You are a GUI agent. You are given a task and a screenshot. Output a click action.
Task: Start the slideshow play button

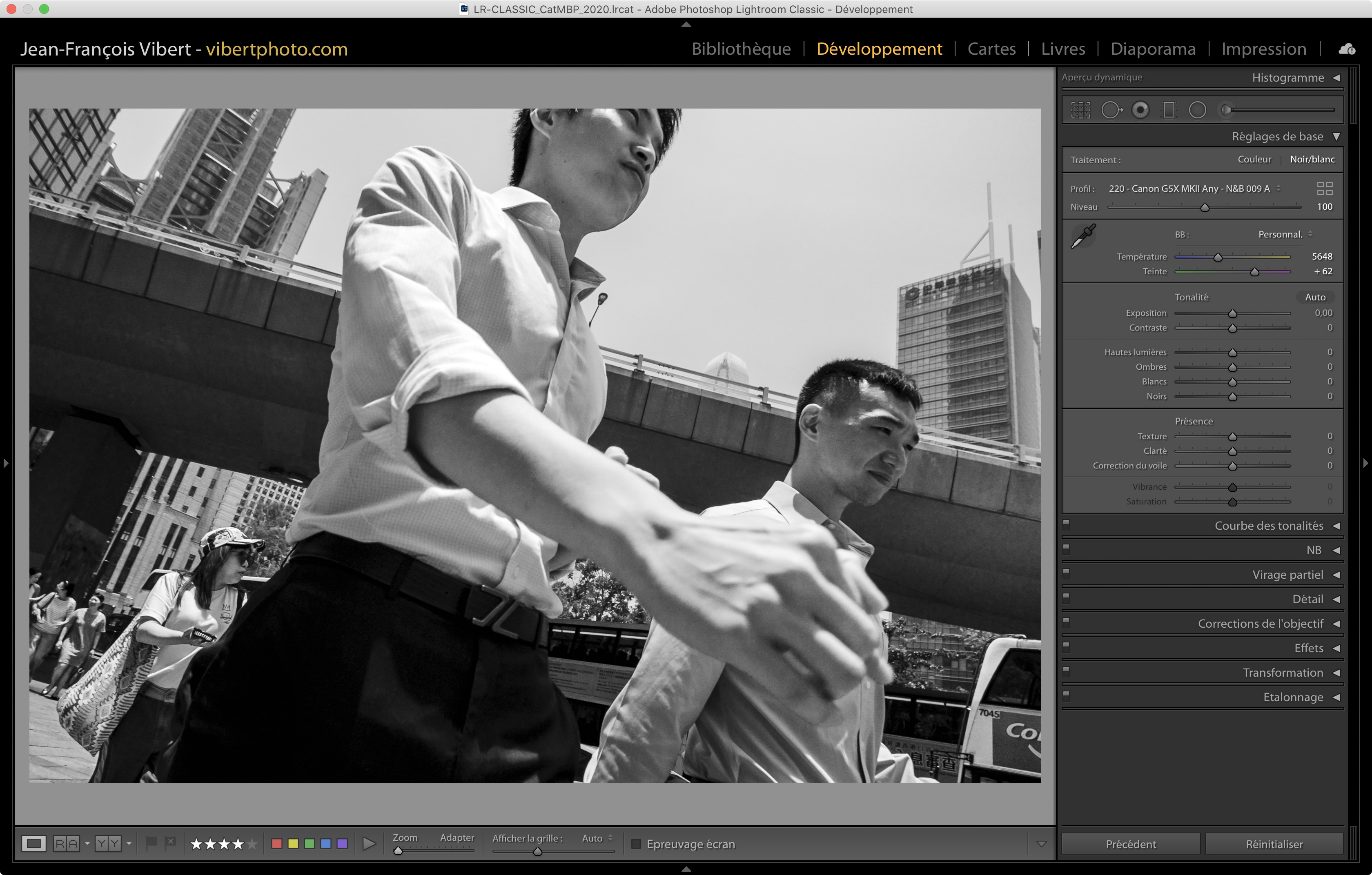click(x=369, y=843)
